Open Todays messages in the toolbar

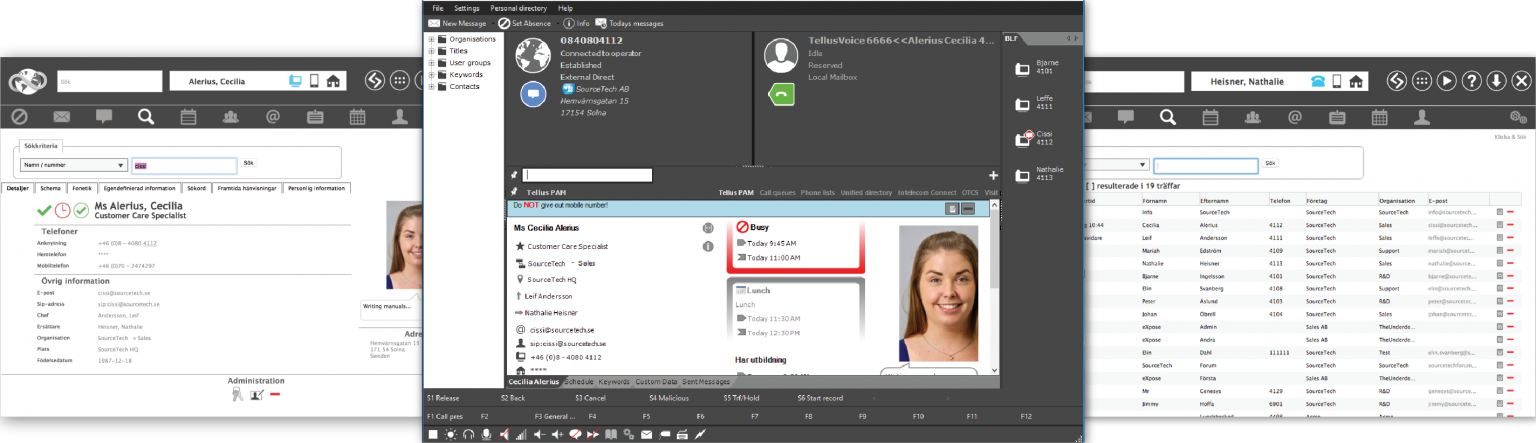(629, 23)
